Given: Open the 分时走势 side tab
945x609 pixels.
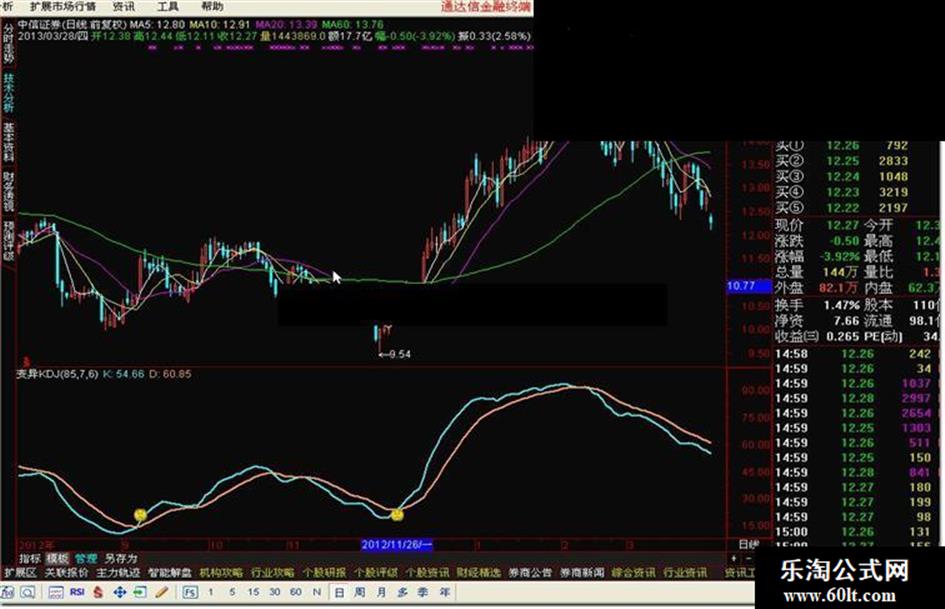Looking at the screenshot, I should 8,43.
